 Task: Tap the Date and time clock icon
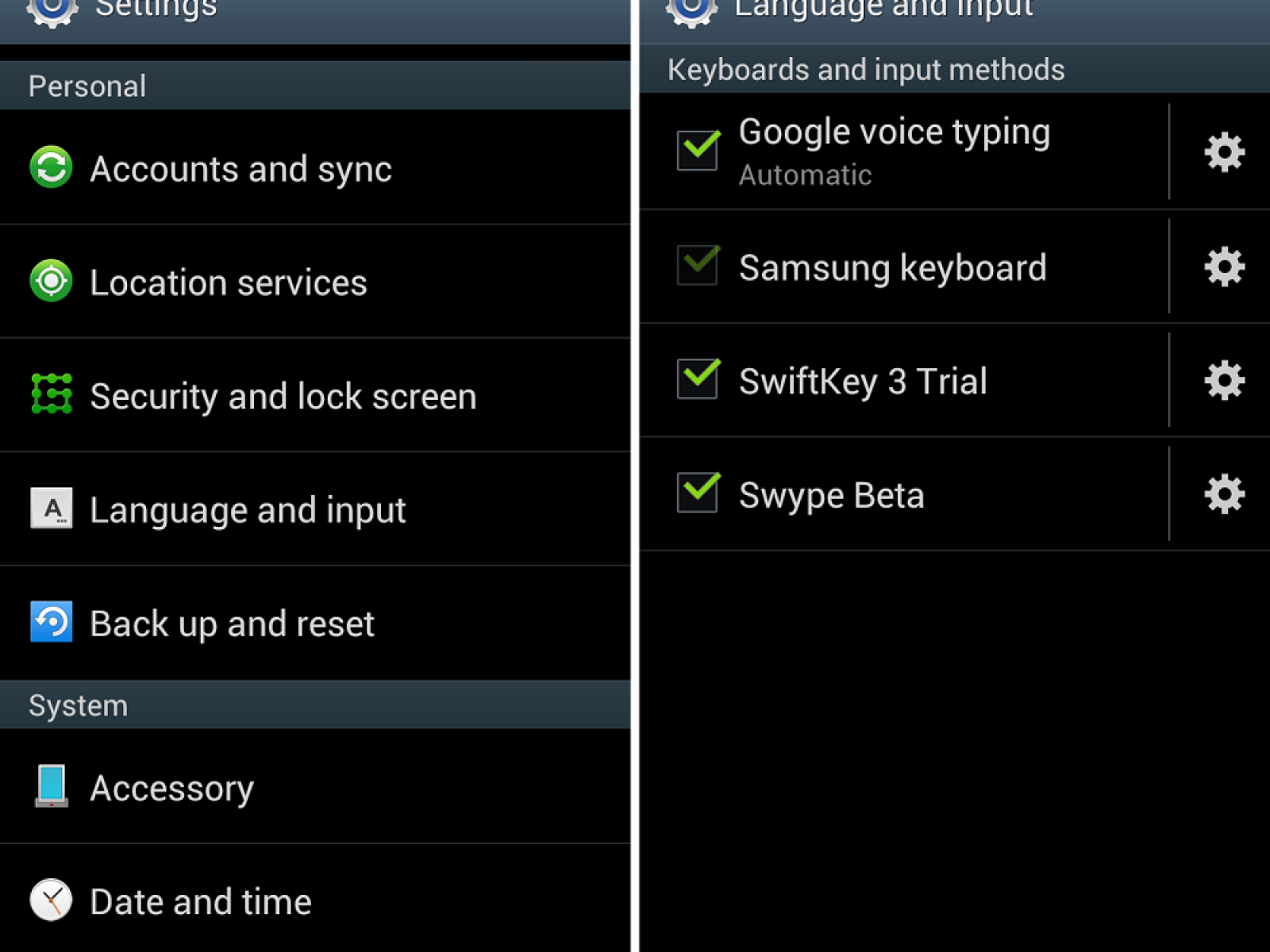click(x=52, y=900)
